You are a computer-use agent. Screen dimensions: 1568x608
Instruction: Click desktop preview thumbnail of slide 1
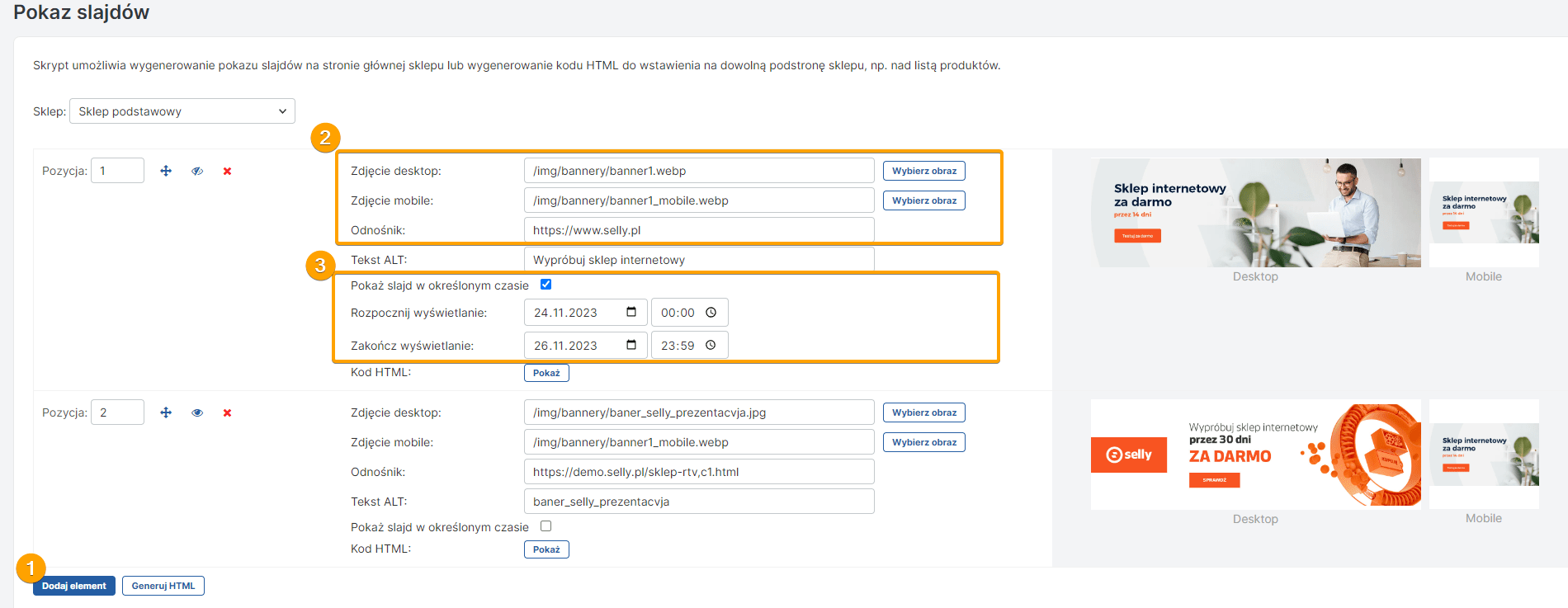click(1256, 213)
